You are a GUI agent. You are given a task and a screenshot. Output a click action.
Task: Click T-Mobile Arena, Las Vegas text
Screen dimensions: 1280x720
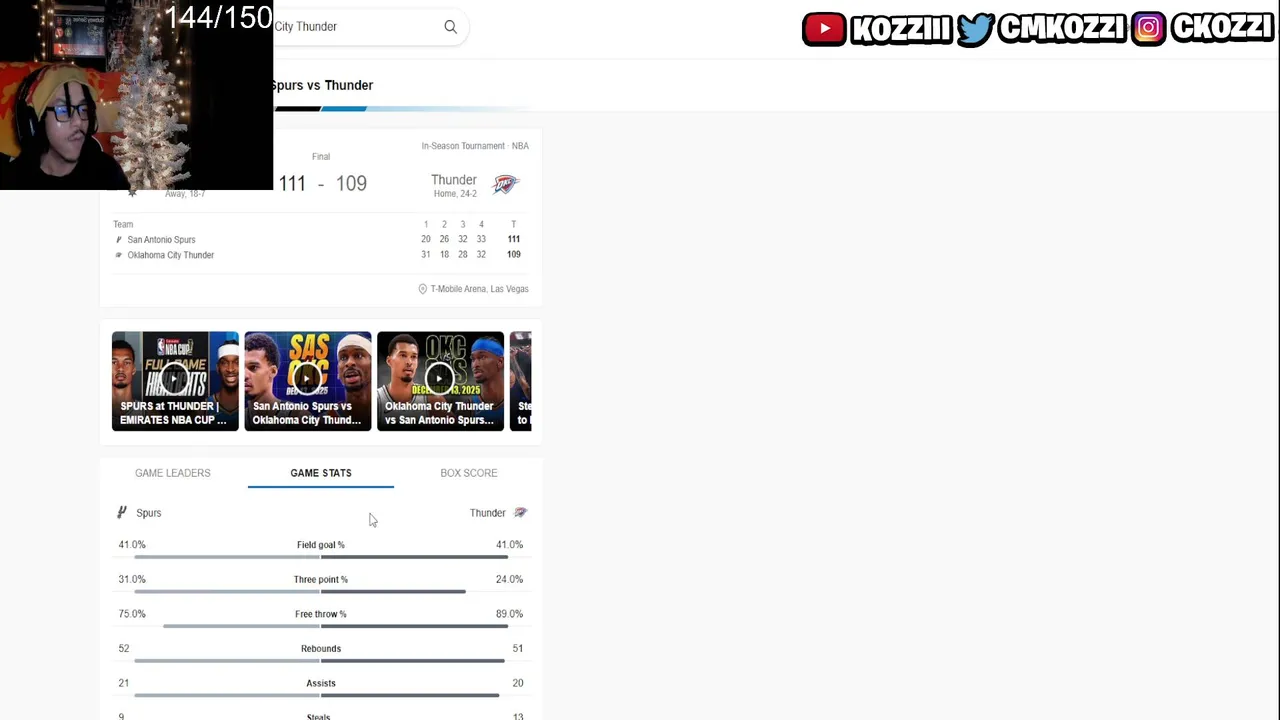(479, 289)
